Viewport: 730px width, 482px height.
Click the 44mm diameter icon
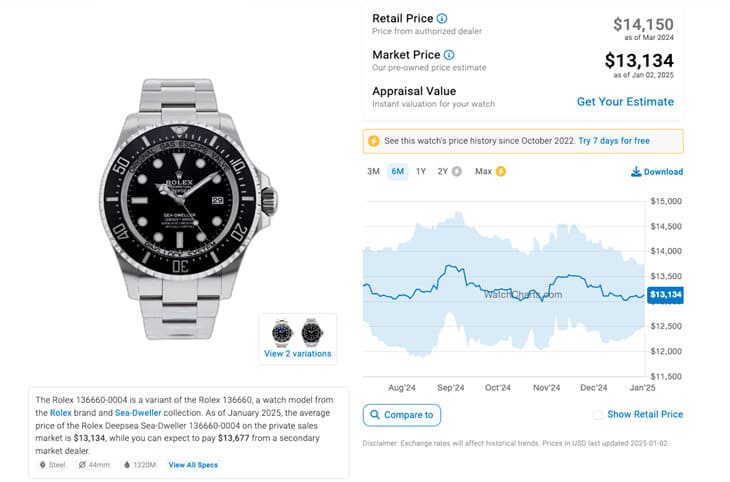pos(82,465)
